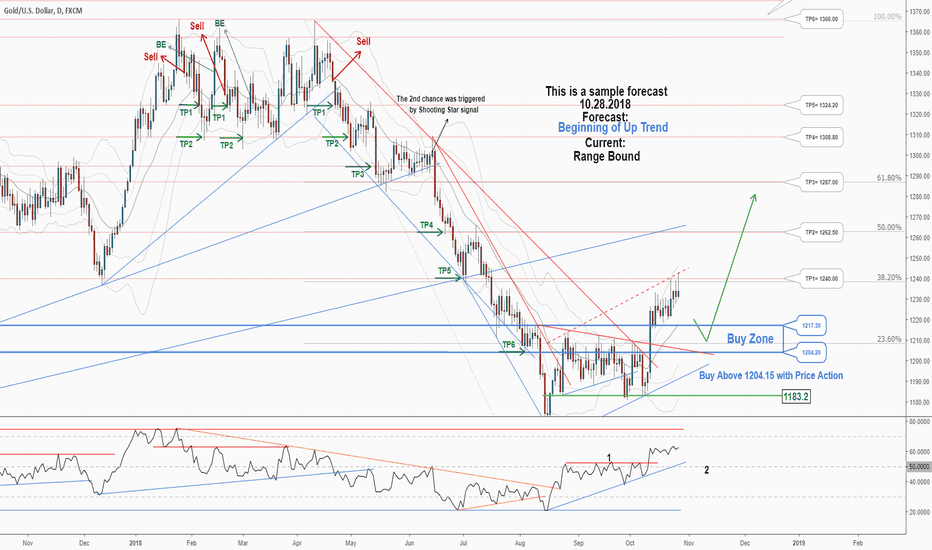
Task: Click the Mar label on time axis
Action: point(243,543)
